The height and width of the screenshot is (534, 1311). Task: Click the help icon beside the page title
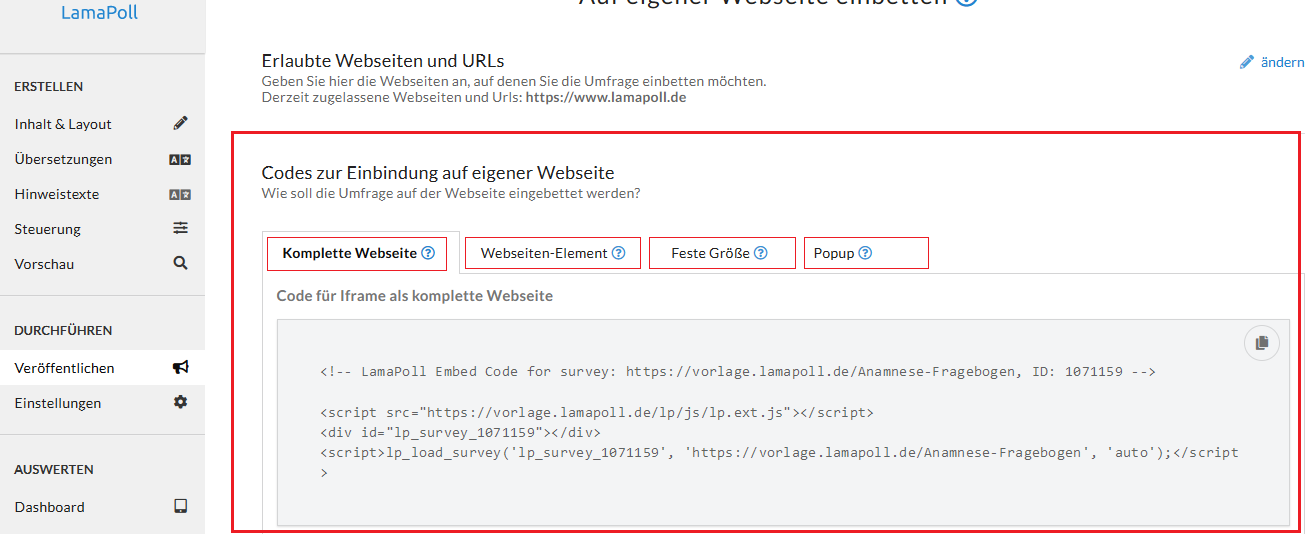point(966,2)
